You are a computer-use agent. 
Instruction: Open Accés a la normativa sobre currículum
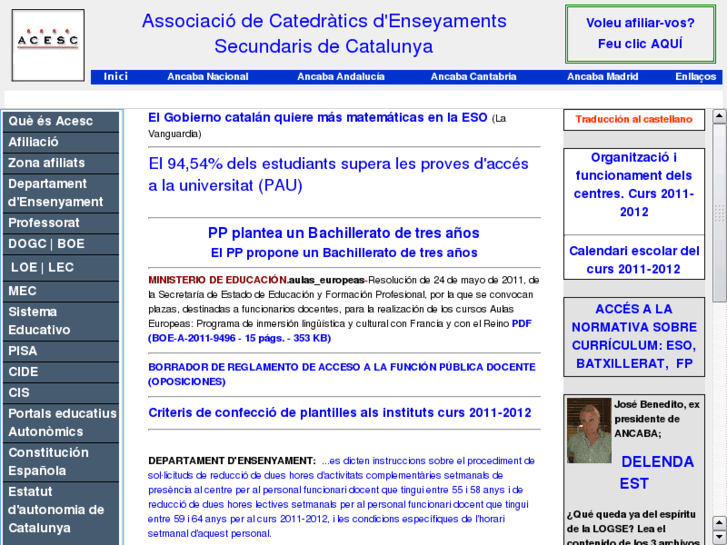coord(634,337)
